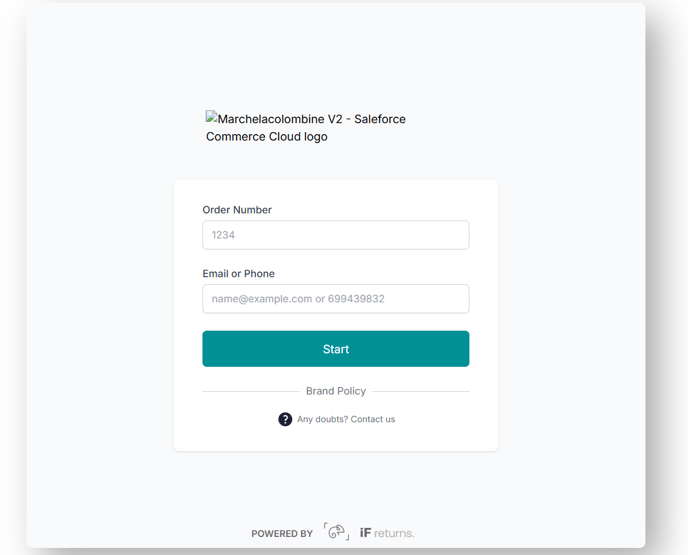Click the bold iF brand mark
This screenshot has width=688, height=555.
(x=366, y=533)
